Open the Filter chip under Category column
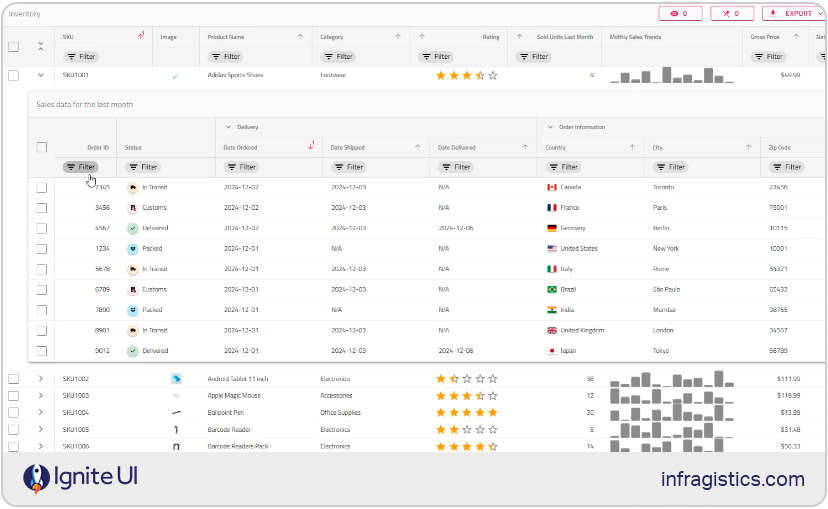828x509 pixels. tap(338, 57)
